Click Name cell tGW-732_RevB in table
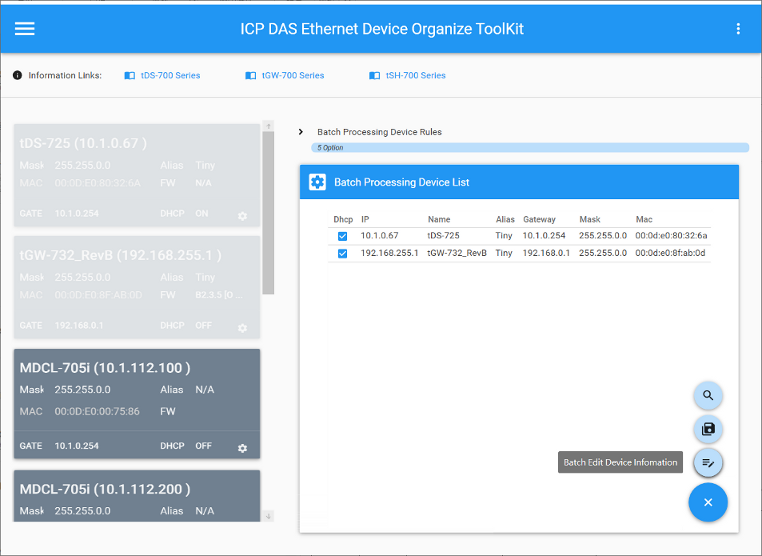 (457, 253)
